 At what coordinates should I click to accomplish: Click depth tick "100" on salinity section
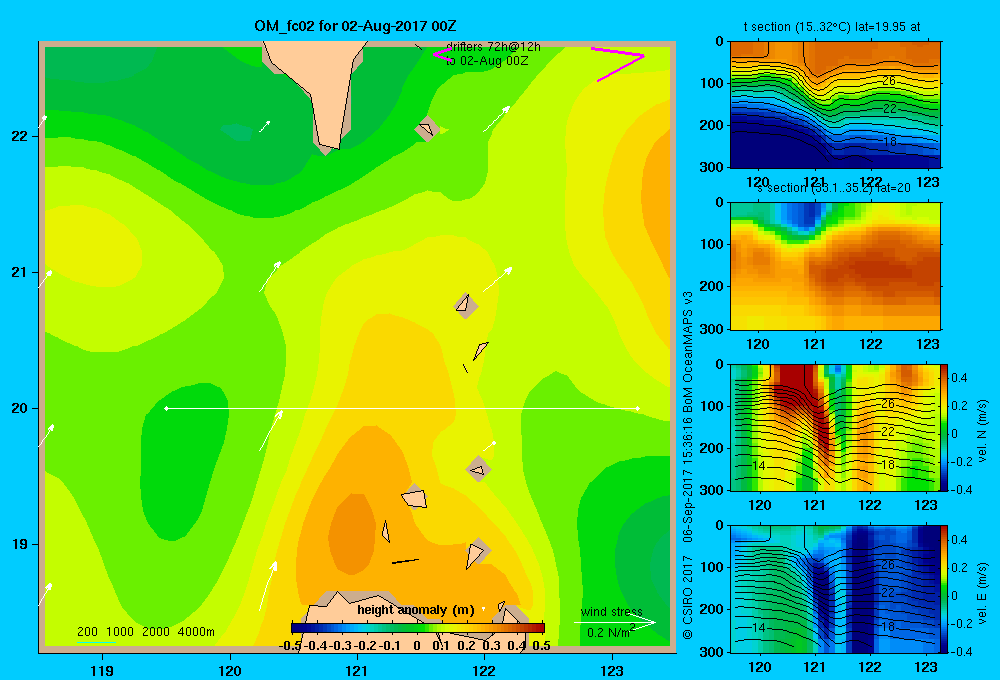point(713,244)
